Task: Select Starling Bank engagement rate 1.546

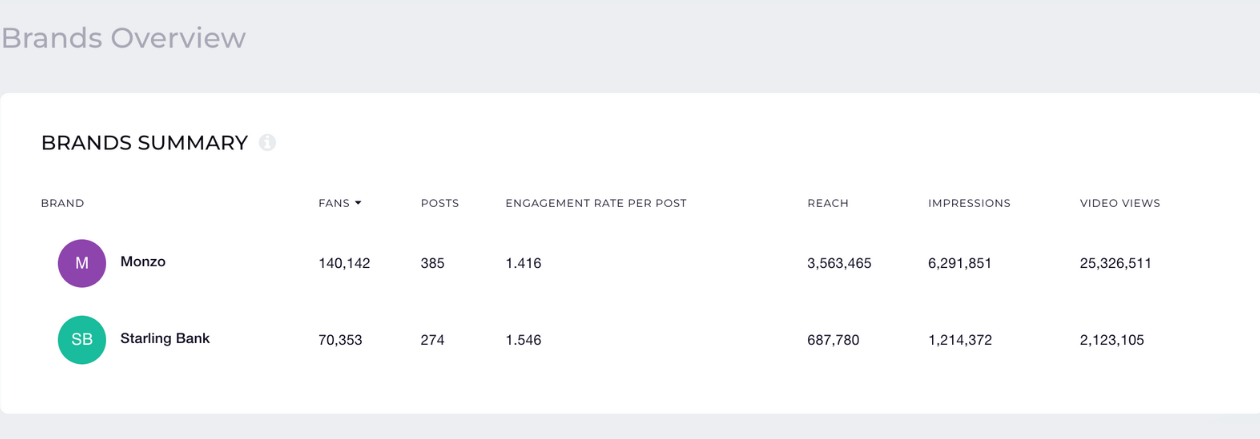Action: pos(523,340)
